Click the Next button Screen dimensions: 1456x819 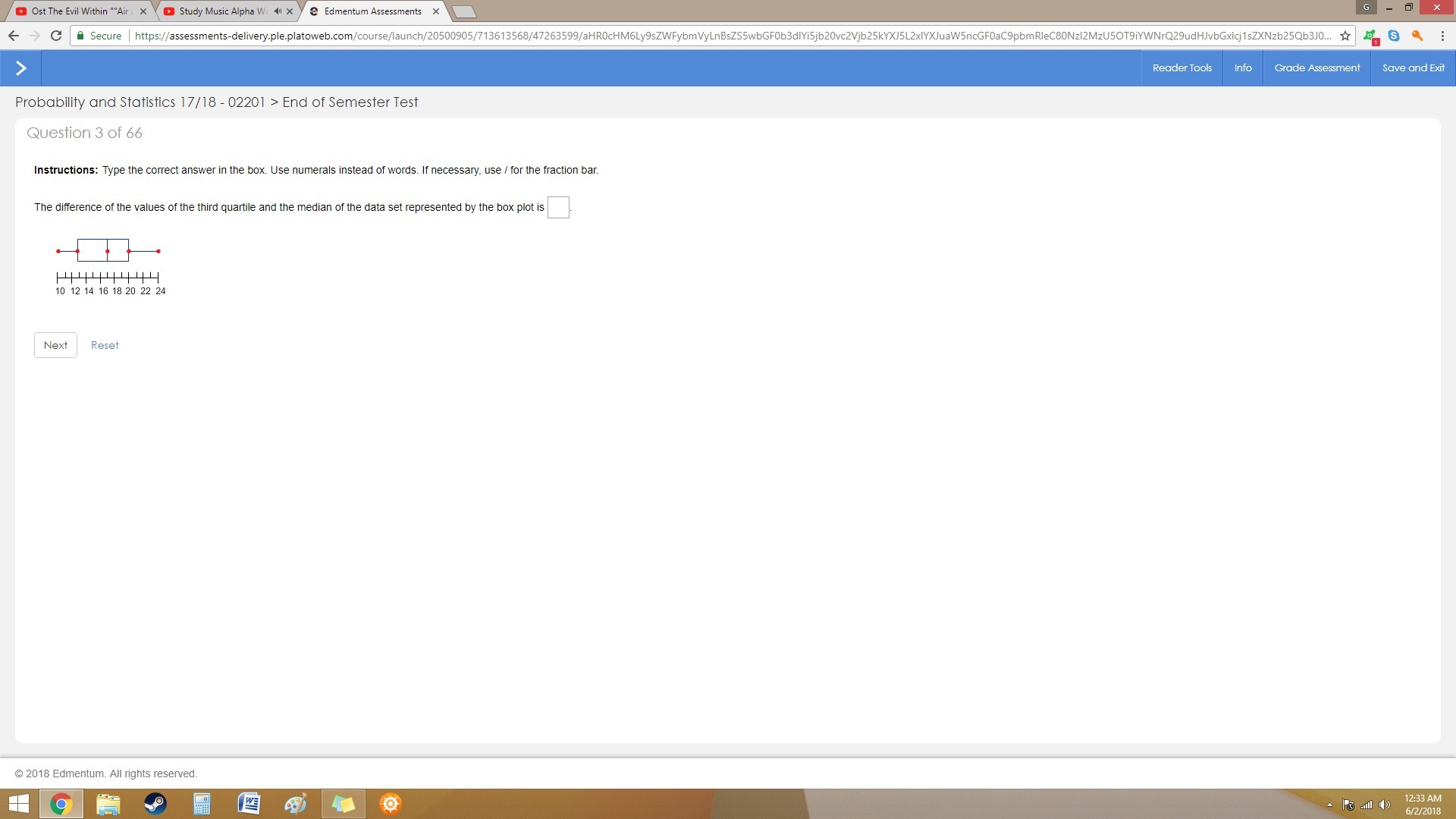coord(55,345)
